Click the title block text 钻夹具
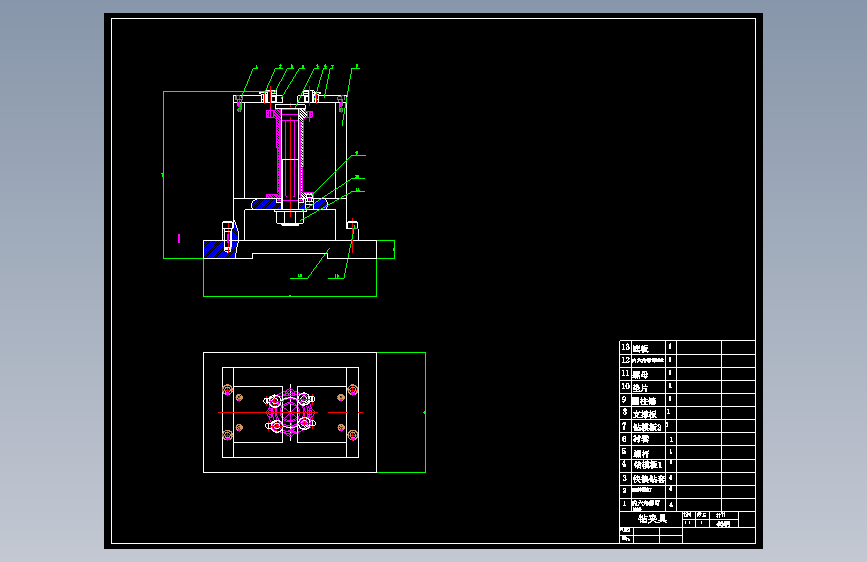This screenshot has width=867, height=562. click(652, 519)
